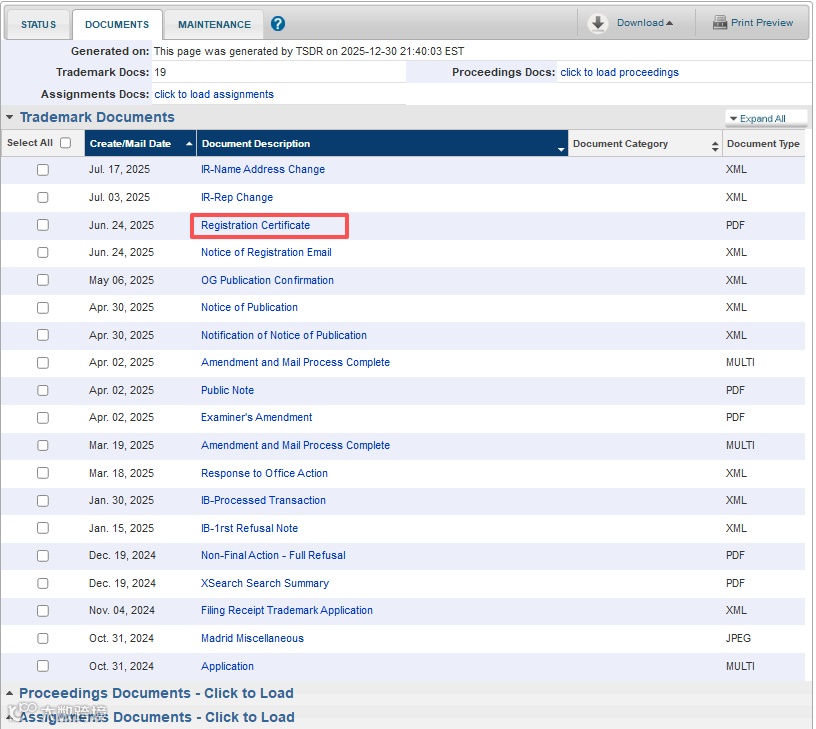The height and width of the screenshot is (729, 816).
Task: Open OG Publication Confirmation document
Action: [267, 280]
